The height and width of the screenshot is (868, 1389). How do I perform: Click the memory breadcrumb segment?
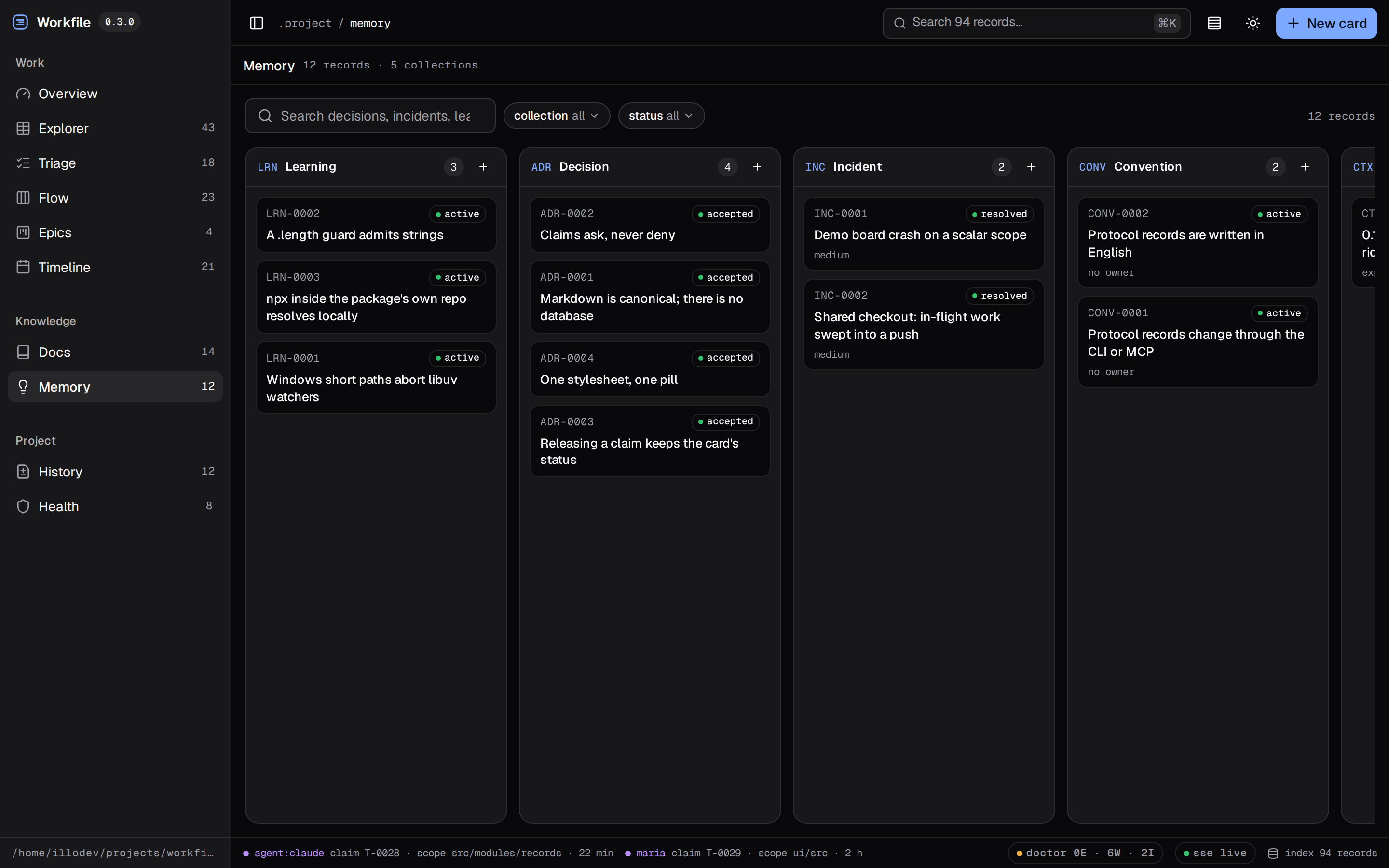[370, 23]
